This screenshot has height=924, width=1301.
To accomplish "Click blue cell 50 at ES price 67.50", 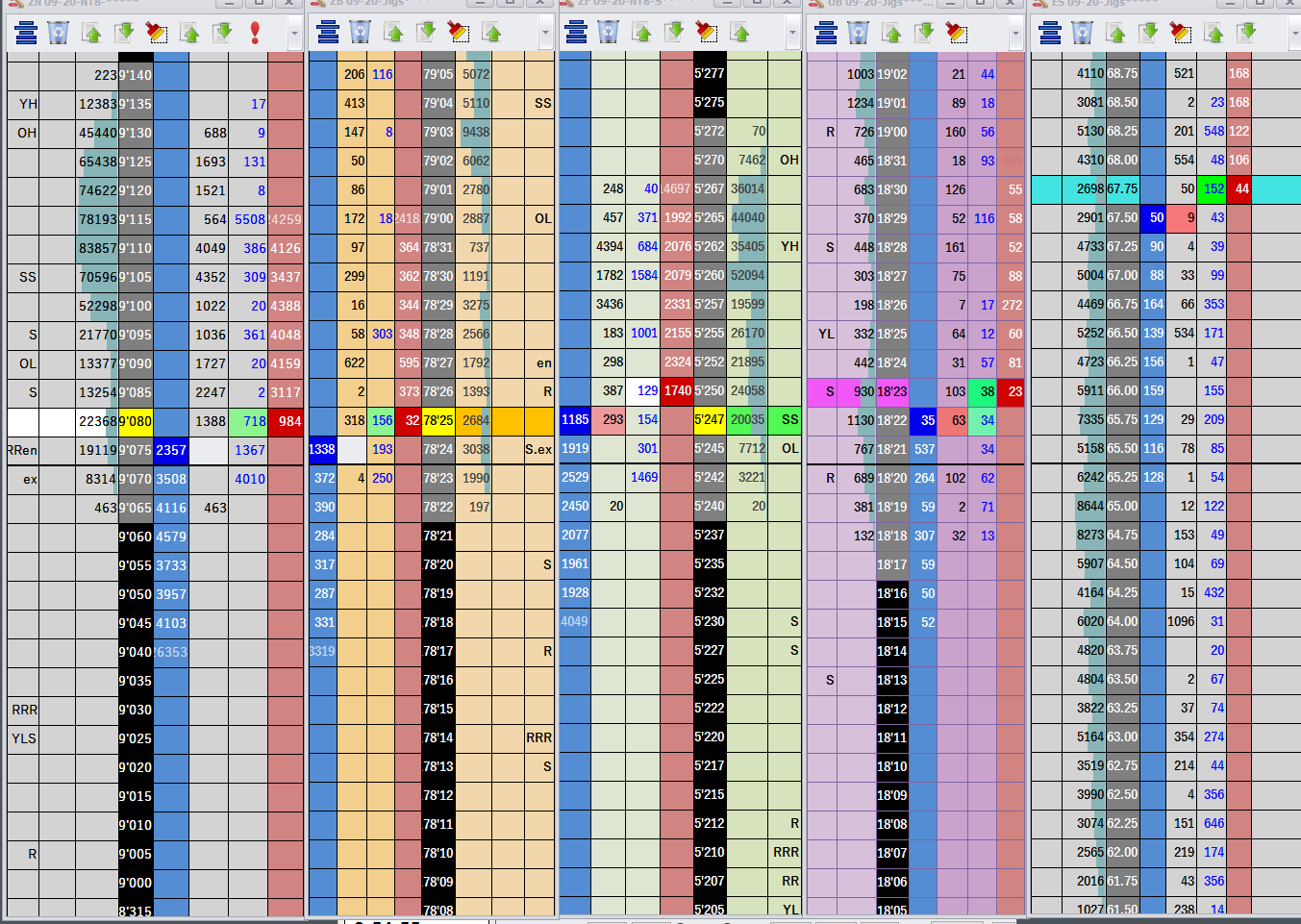I will coord(1153,218).
